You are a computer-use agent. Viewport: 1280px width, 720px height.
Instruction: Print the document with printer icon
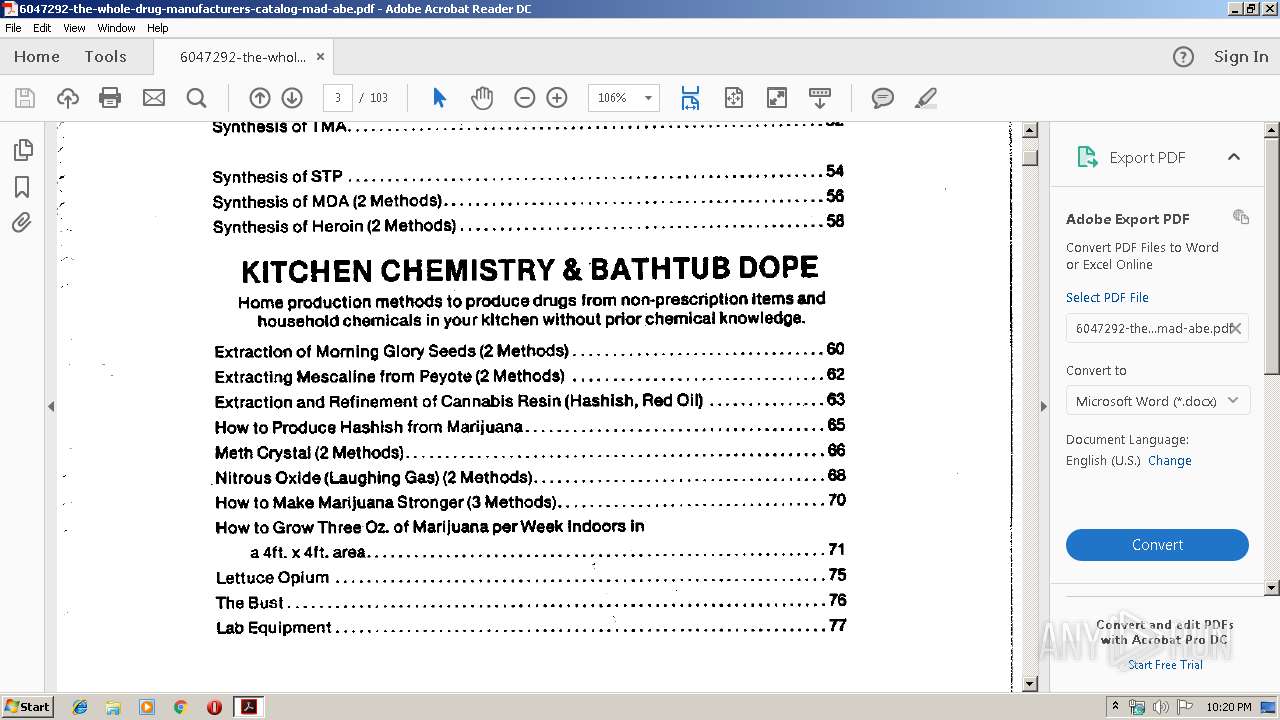click(x=110, y=98)
